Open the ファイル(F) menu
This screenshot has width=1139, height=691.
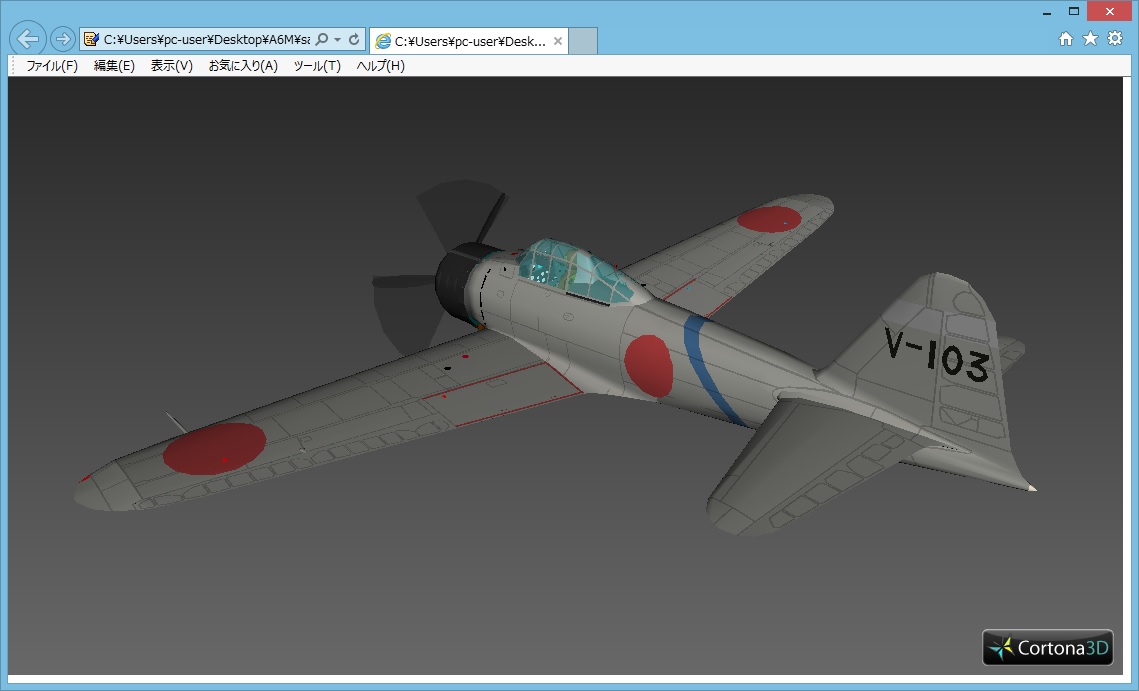point(52,66)
